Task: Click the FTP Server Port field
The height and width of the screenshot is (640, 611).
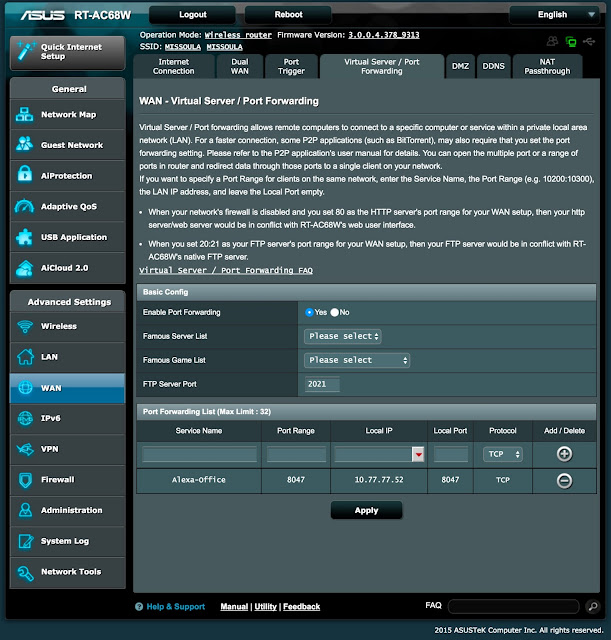Action: point(322,384)
